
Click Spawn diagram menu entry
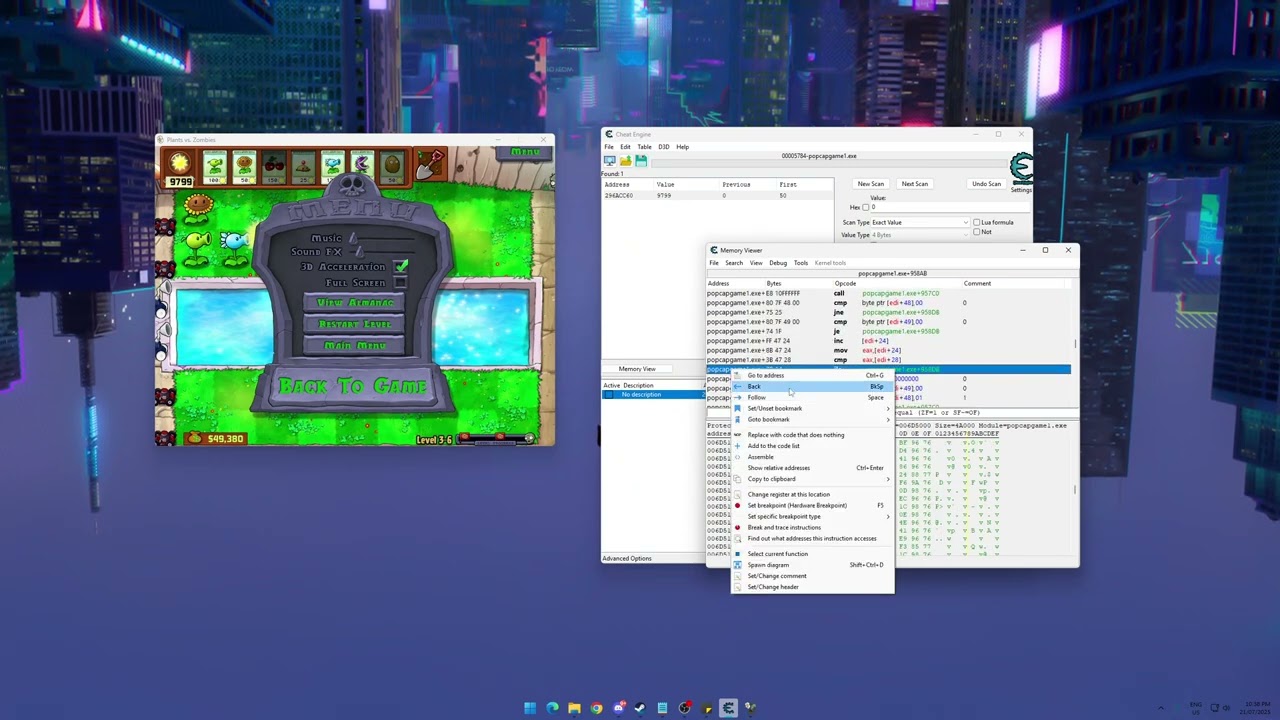click(812, 565)
